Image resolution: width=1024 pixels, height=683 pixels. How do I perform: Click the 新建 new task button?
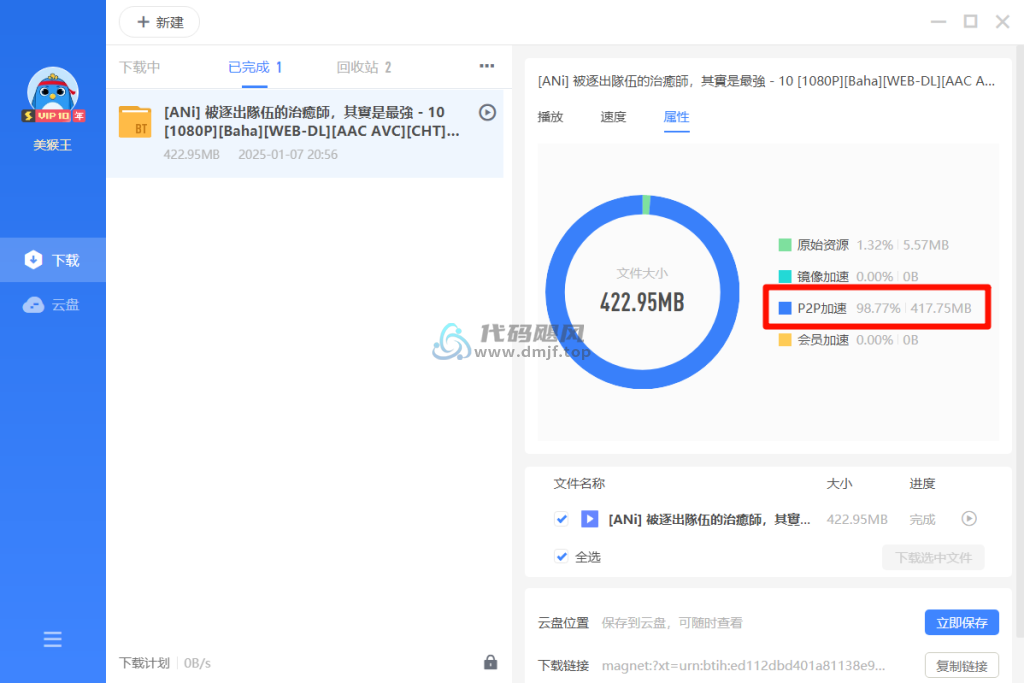pos(160,22)
